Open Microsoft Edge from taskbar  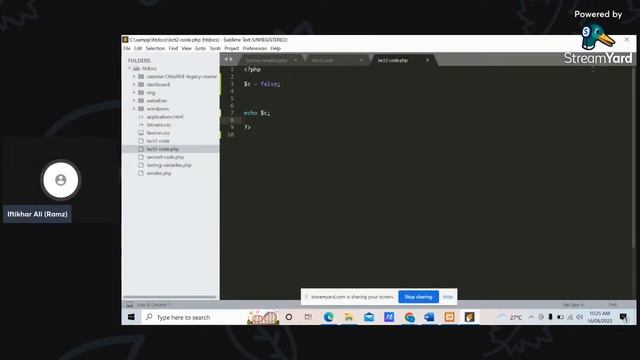coord(329,317)
